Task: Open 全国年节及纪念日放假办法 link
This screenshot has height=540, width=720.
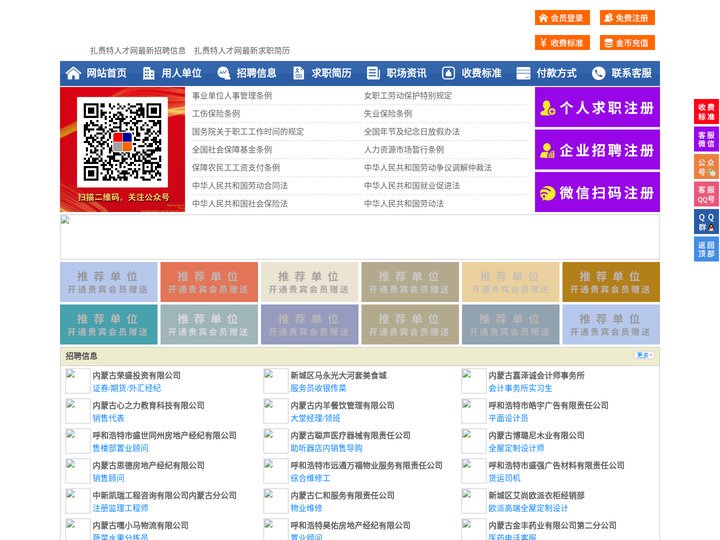Action: tap(412, 131)
